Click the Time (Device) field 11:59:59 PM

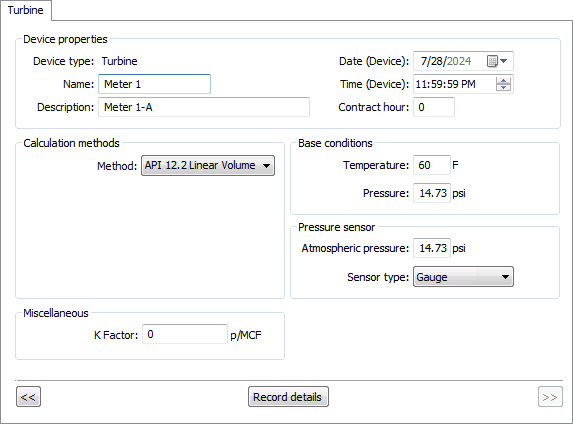point(463,84)
